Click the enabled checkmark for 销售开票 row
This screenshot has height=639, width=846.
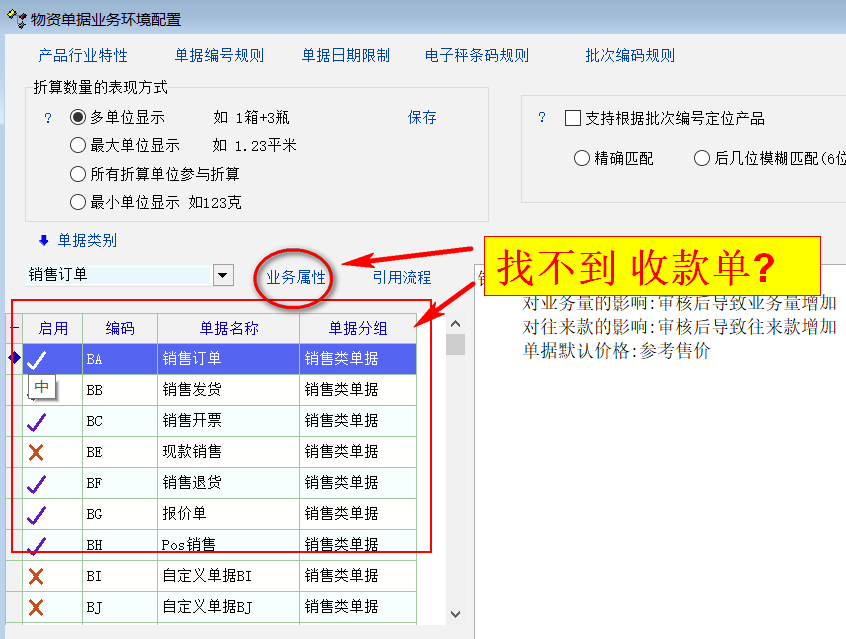37,421
